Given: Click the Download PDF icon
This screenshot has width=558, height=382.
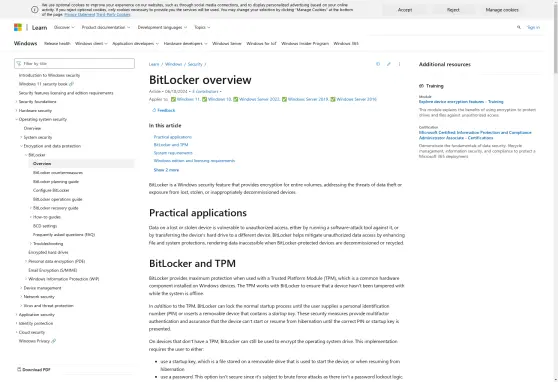Looking at the screenshot, I should click(19, 370).
